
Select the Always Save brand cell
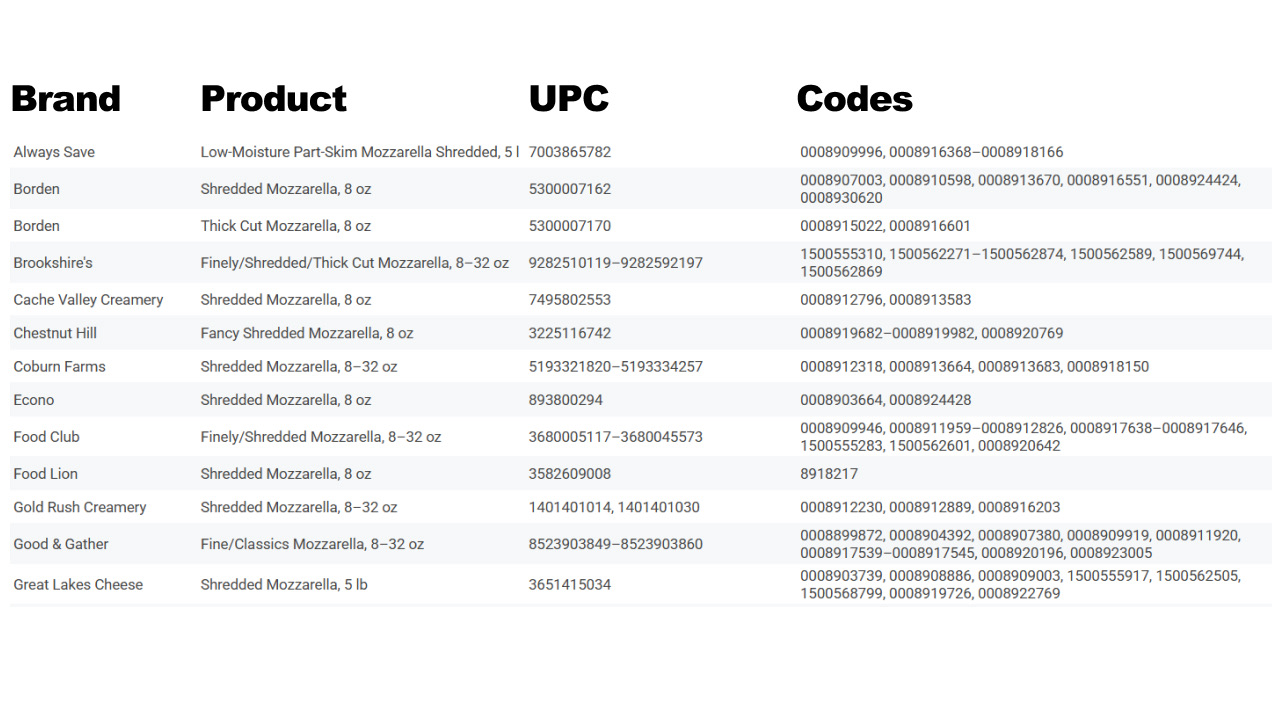(x=54, y=152)
